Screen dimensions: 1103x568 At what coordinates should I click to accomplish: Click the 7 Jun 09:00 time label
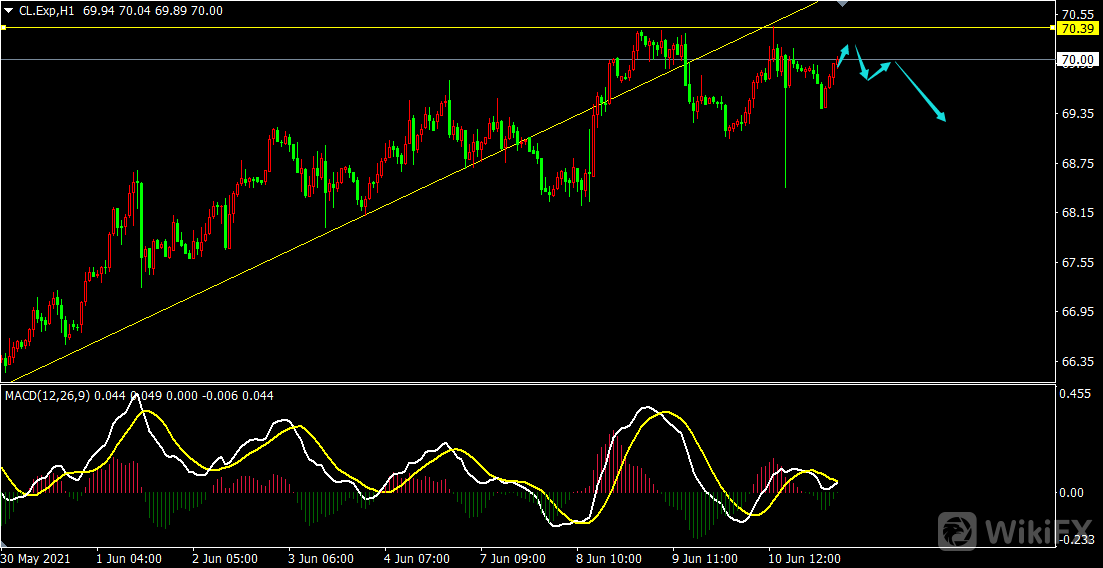click(x=514, y=559)
